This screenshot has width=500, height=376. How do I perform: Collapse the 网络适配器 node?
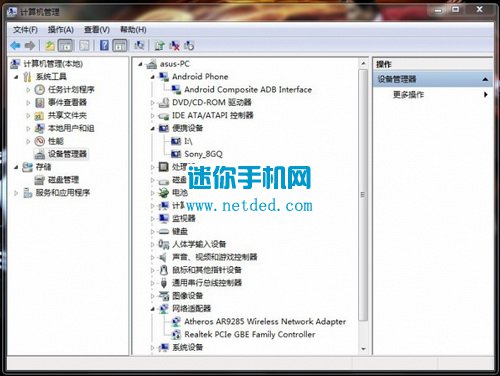tap(153, 309)
